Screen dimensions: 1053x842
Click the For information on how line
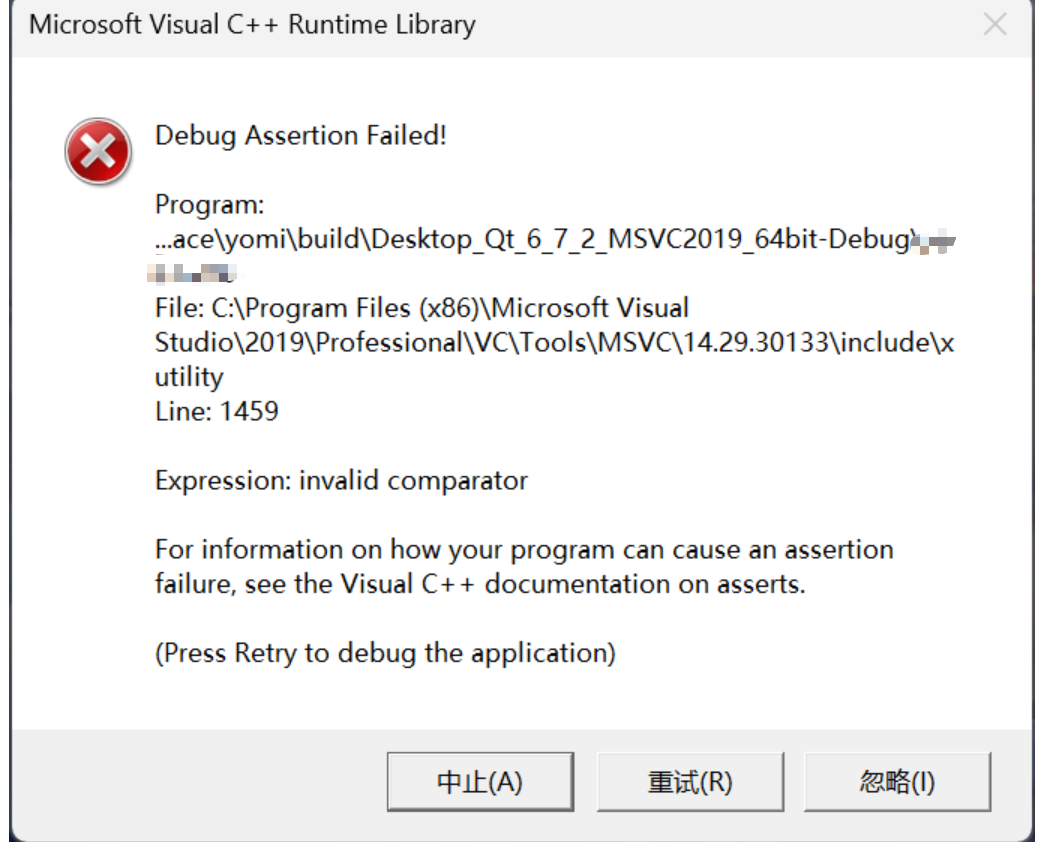(x=524, y=550)
